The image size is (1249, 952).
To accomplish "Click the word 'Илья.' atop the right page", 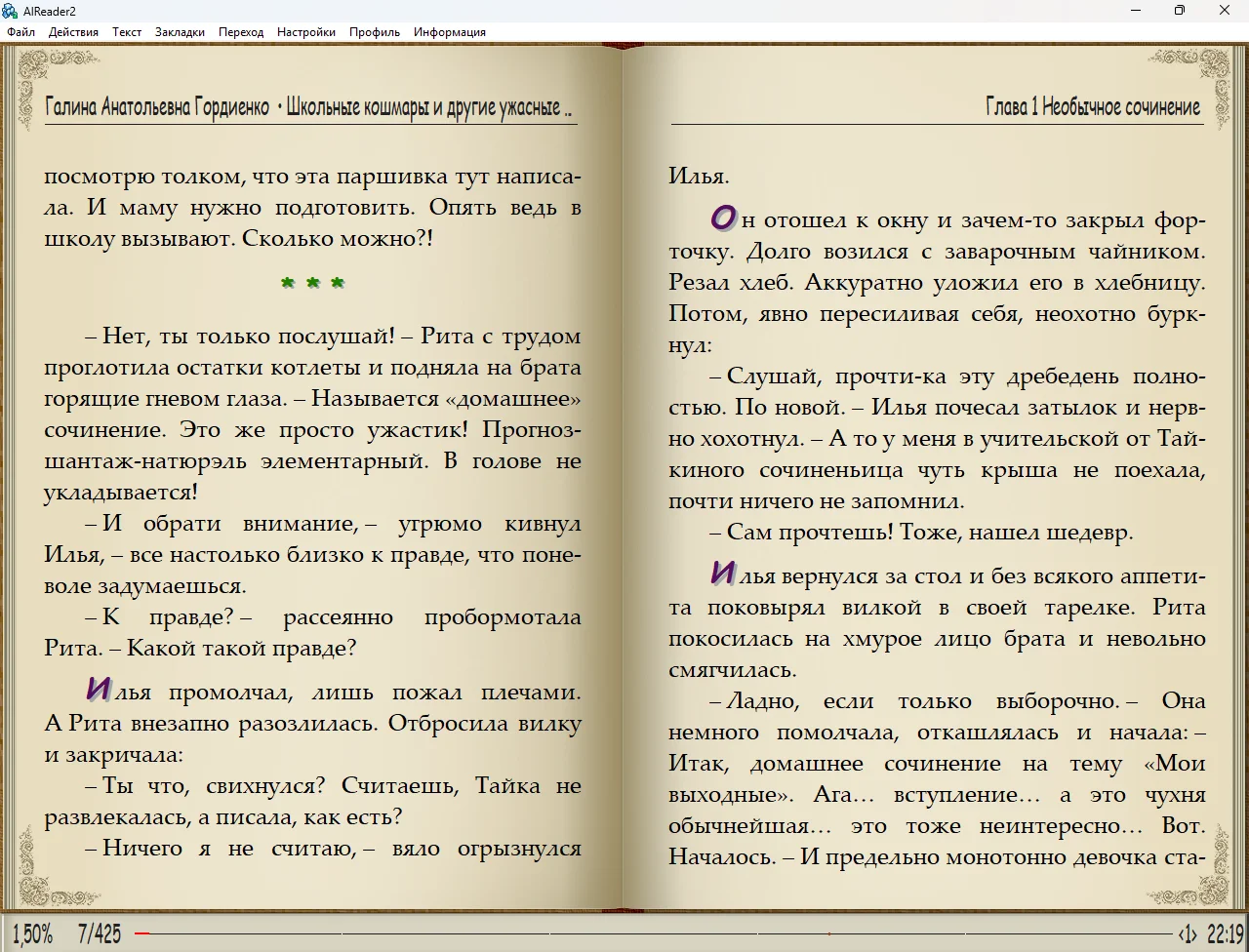I will pyautogui.click(x=699, y=177).
